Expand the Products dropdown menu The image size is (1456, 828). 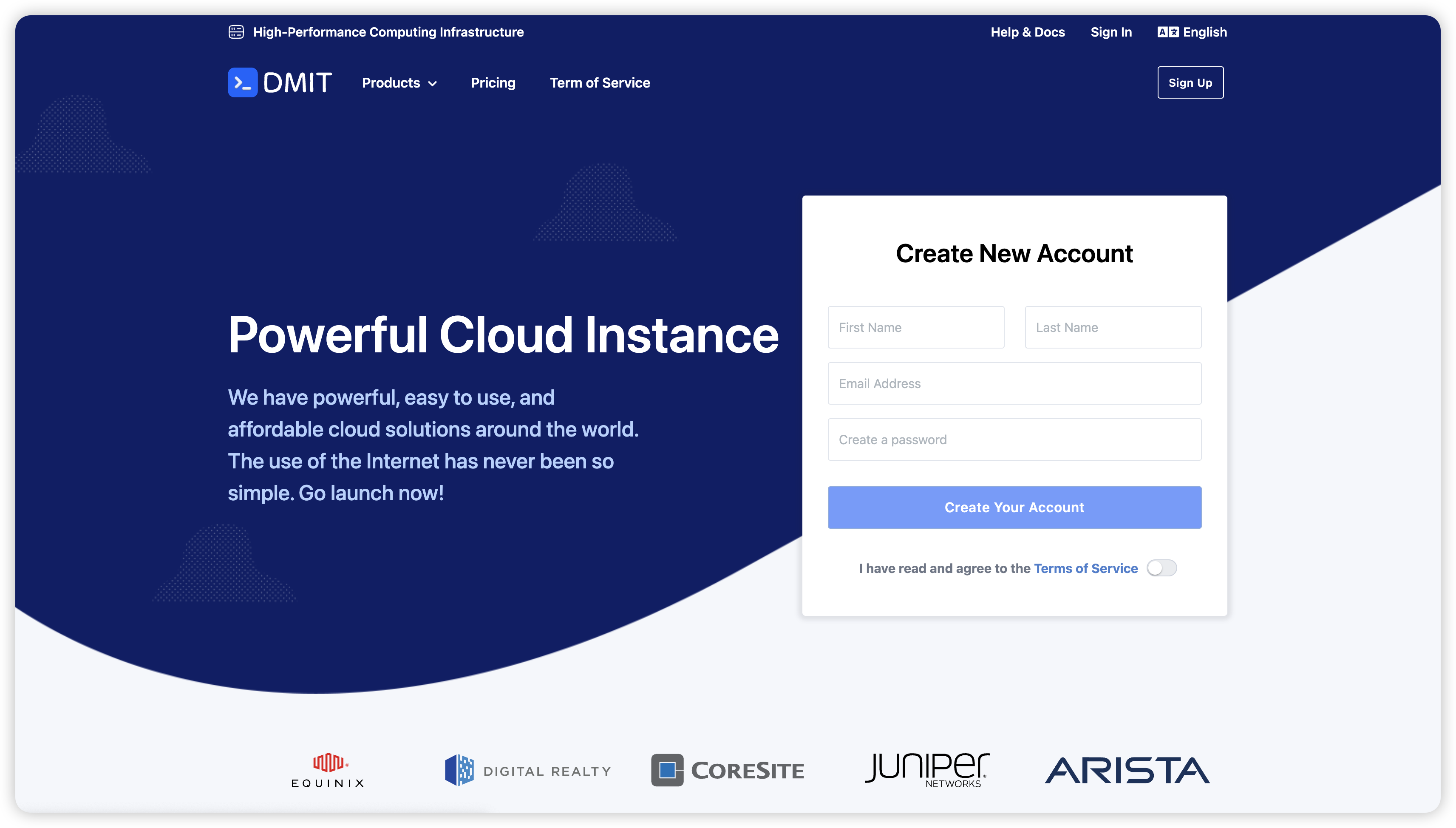click(x=391, y=83)
